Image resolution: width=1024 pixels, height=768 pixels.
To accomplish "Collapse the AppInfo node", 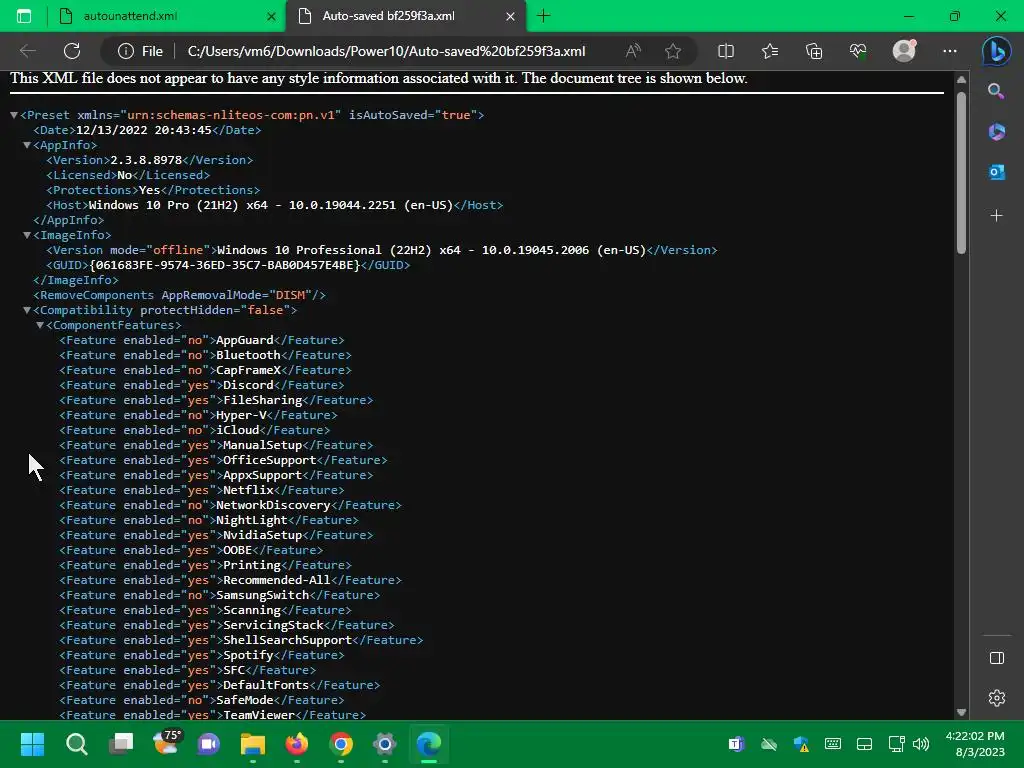I will (27, 145).
